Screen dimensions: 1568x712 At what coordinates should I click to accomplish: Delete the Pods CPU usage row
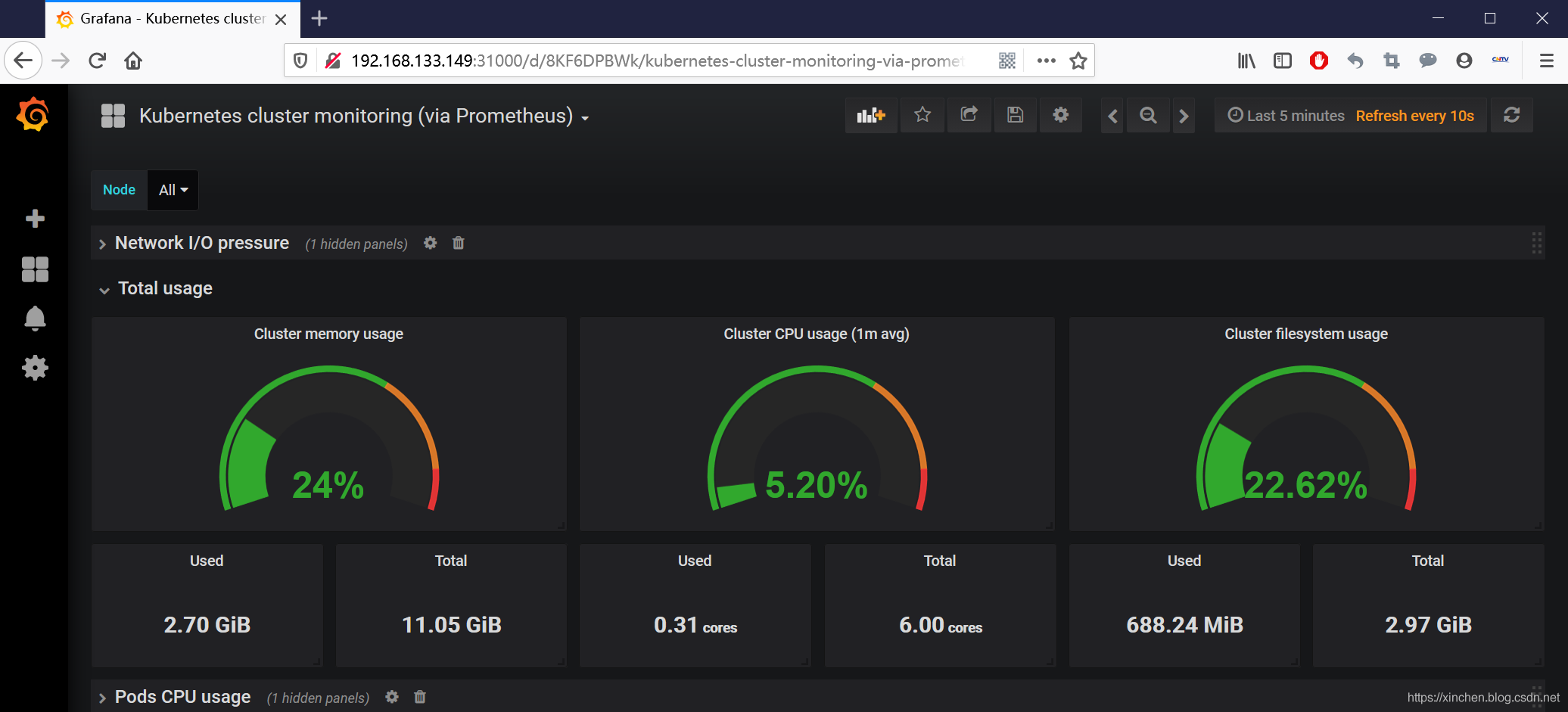coord(420,697)
